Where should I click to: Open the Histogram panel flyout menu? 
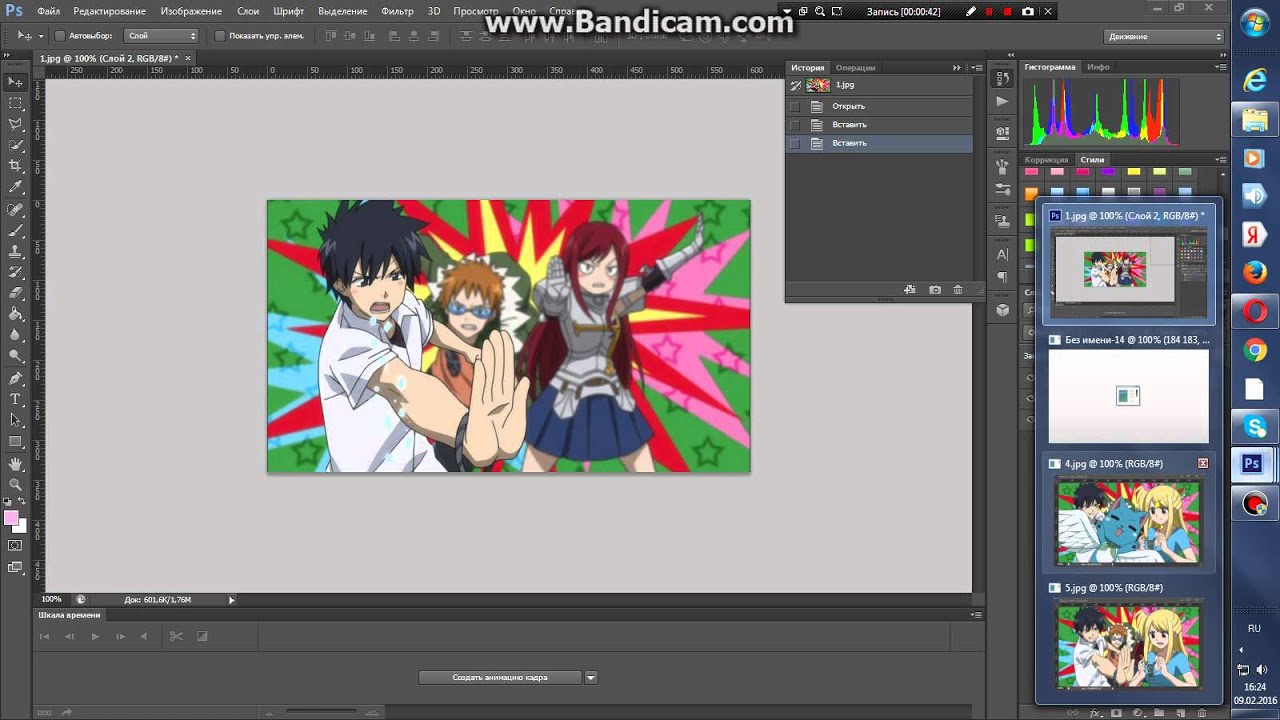pyautogui.click(x=1220, y=67)
